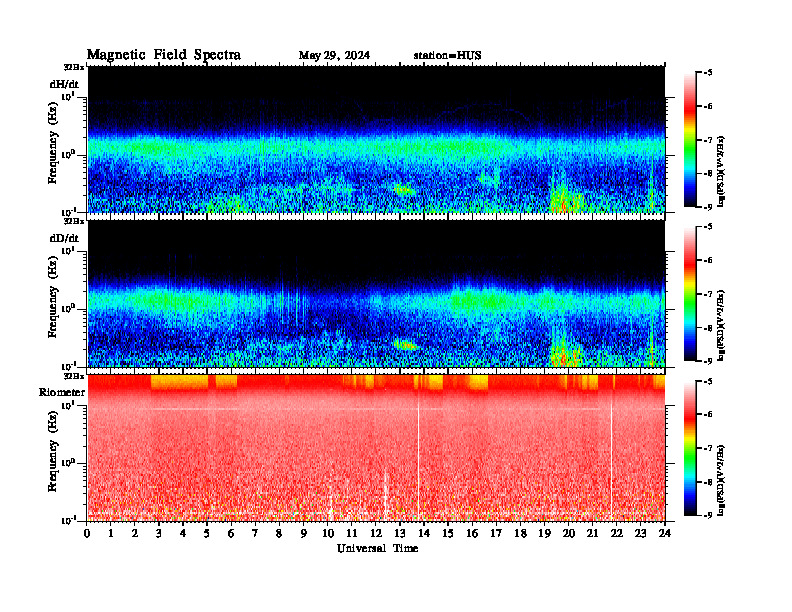Click the "station=HUS" label
Image resolution: width=792 pixels, height=612 pixels.
point(447,55)
